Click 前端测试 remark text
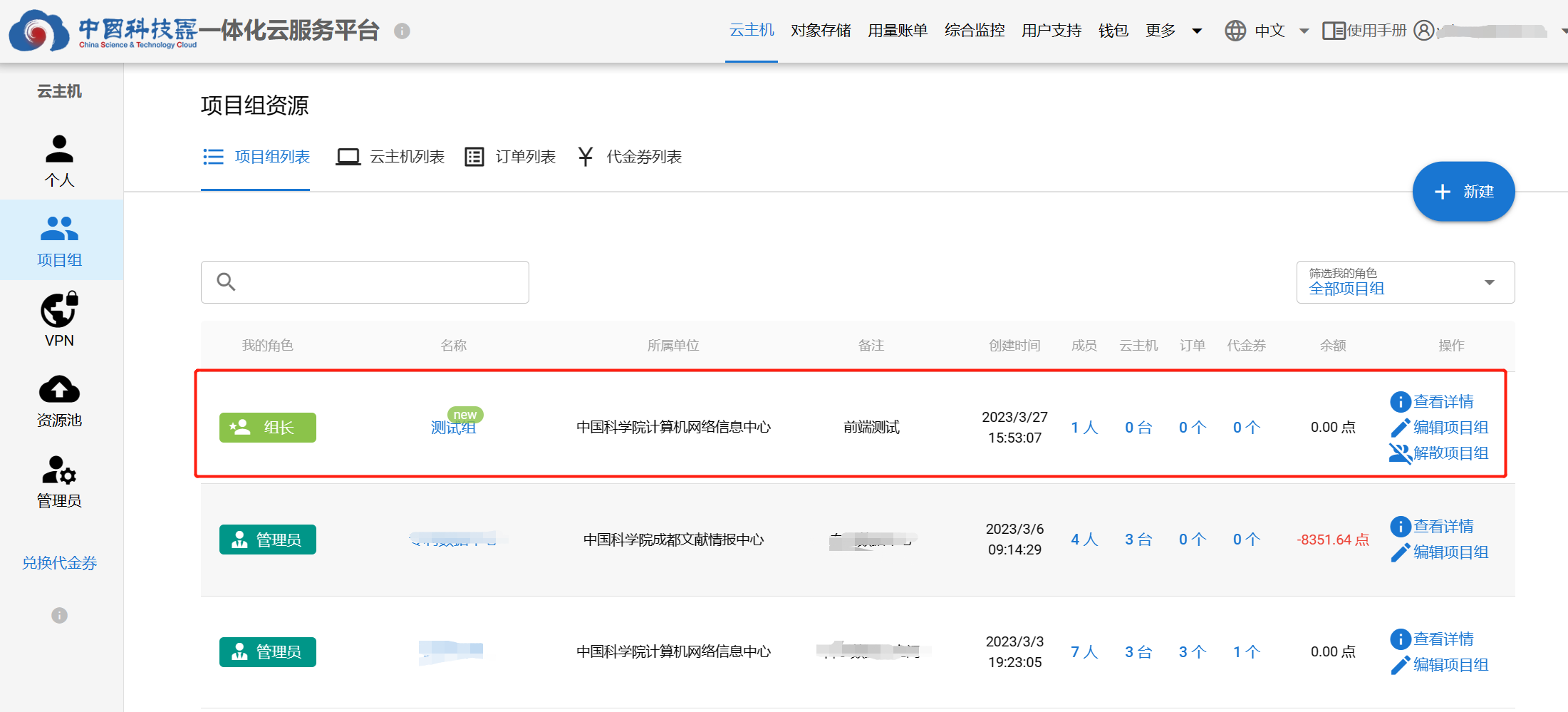The image size is (1568, 712). (871, 428)
